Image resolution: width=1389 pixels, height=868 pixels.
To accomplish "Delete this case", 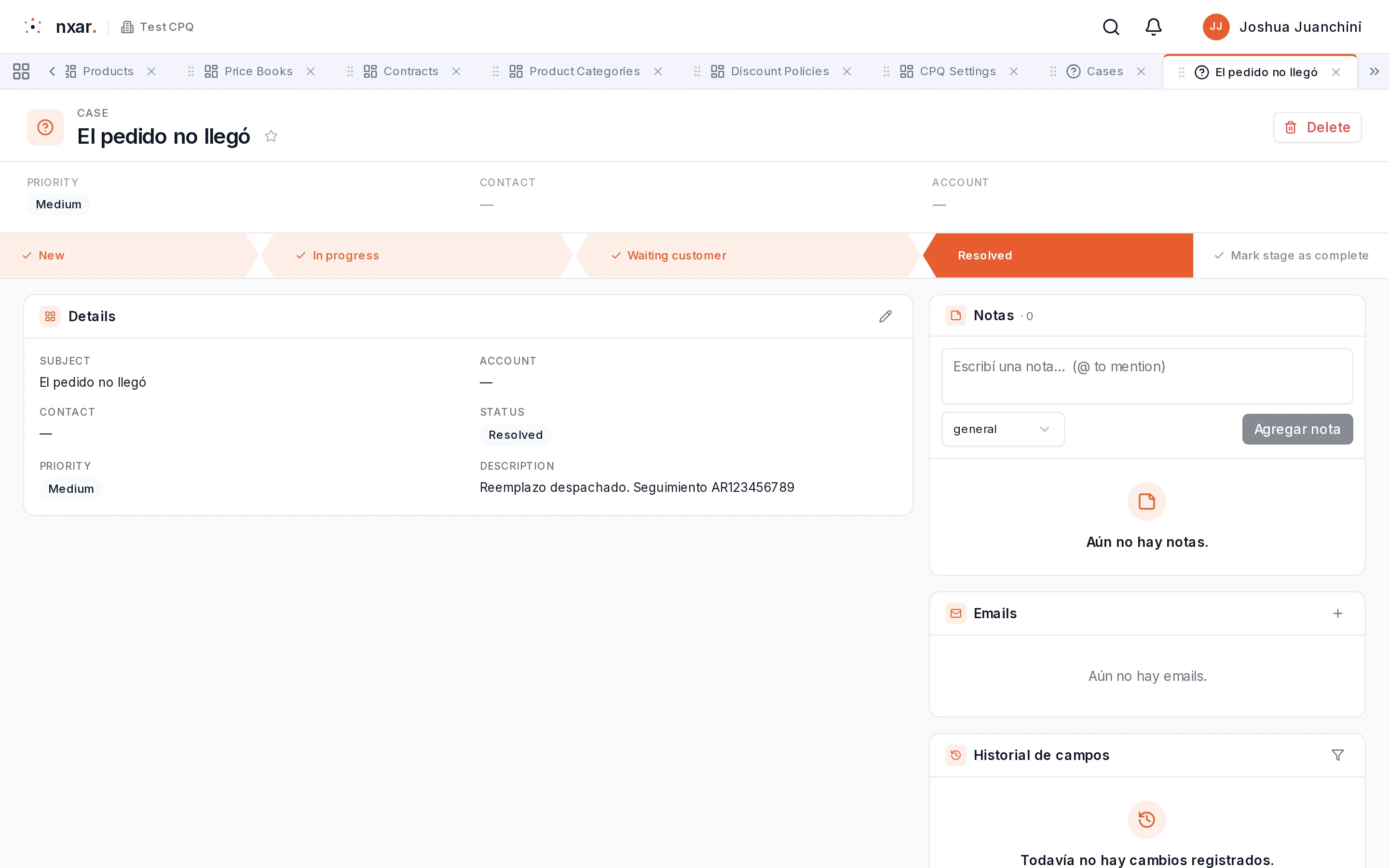I will 1317,127.
